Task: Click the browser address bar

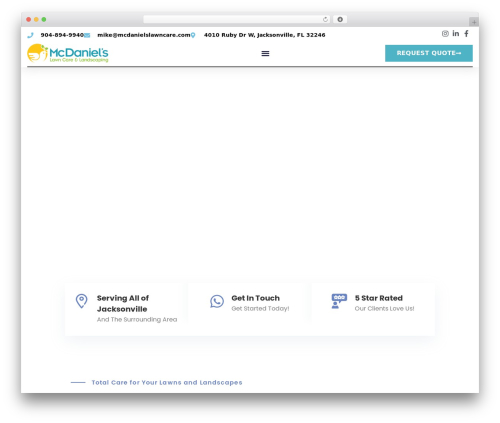Action: coord(237,19)
